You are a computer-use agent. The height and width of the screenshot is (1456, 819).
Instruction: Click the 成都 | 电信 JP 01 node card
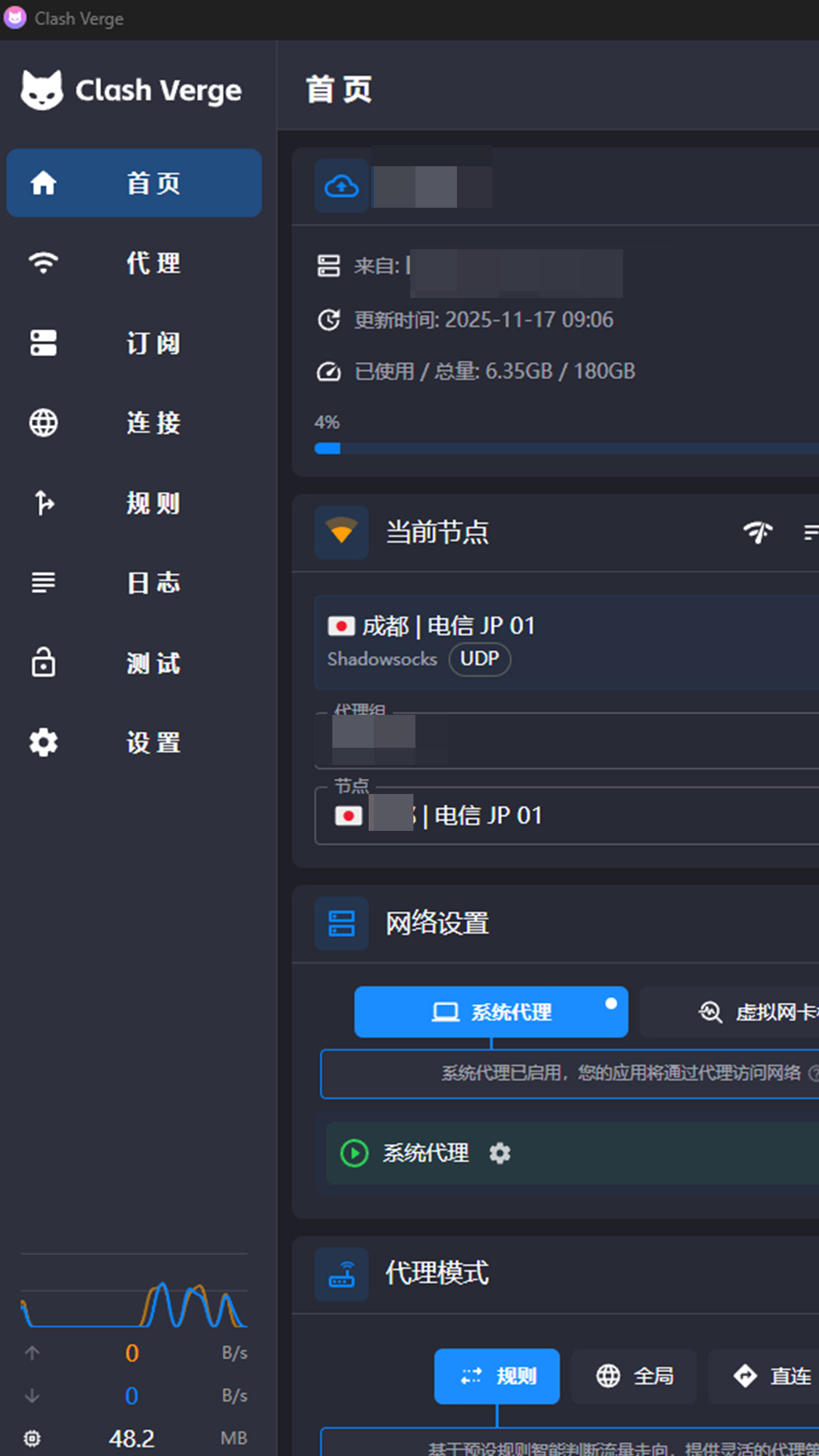(567, 642)
